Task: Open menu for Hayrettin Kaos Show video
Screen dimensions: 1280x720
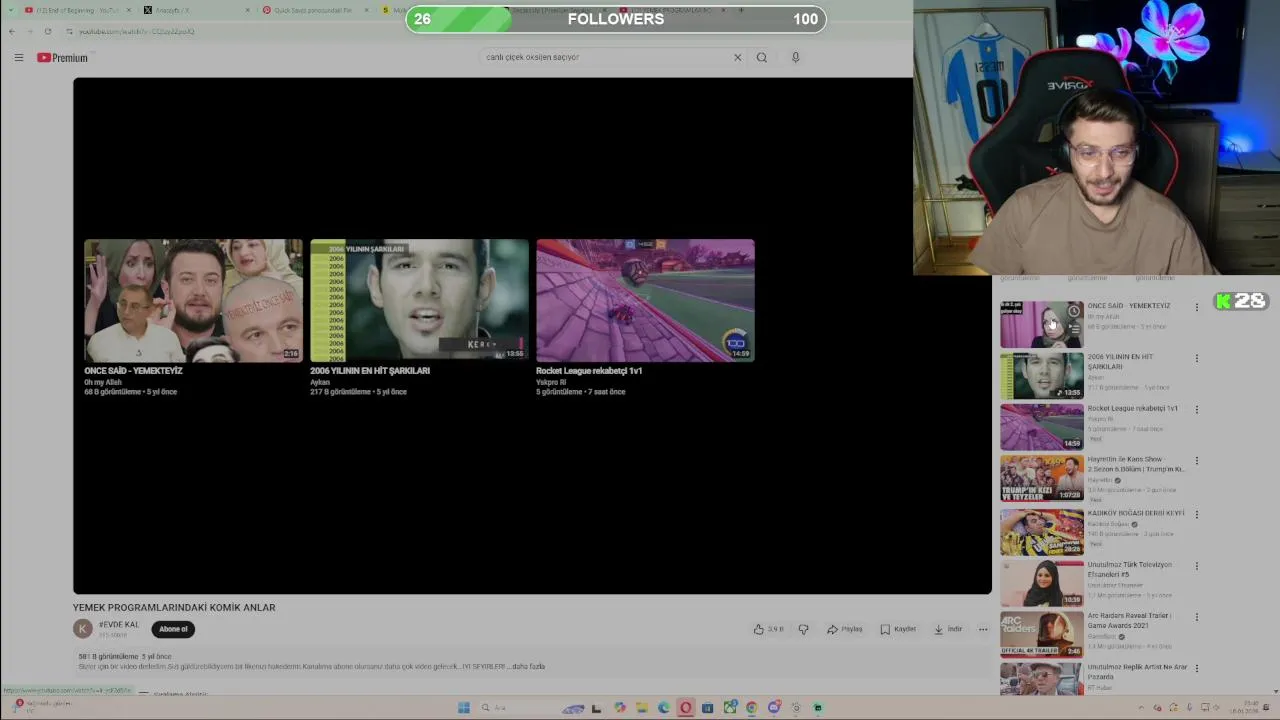Action: tap(1196, 461)
